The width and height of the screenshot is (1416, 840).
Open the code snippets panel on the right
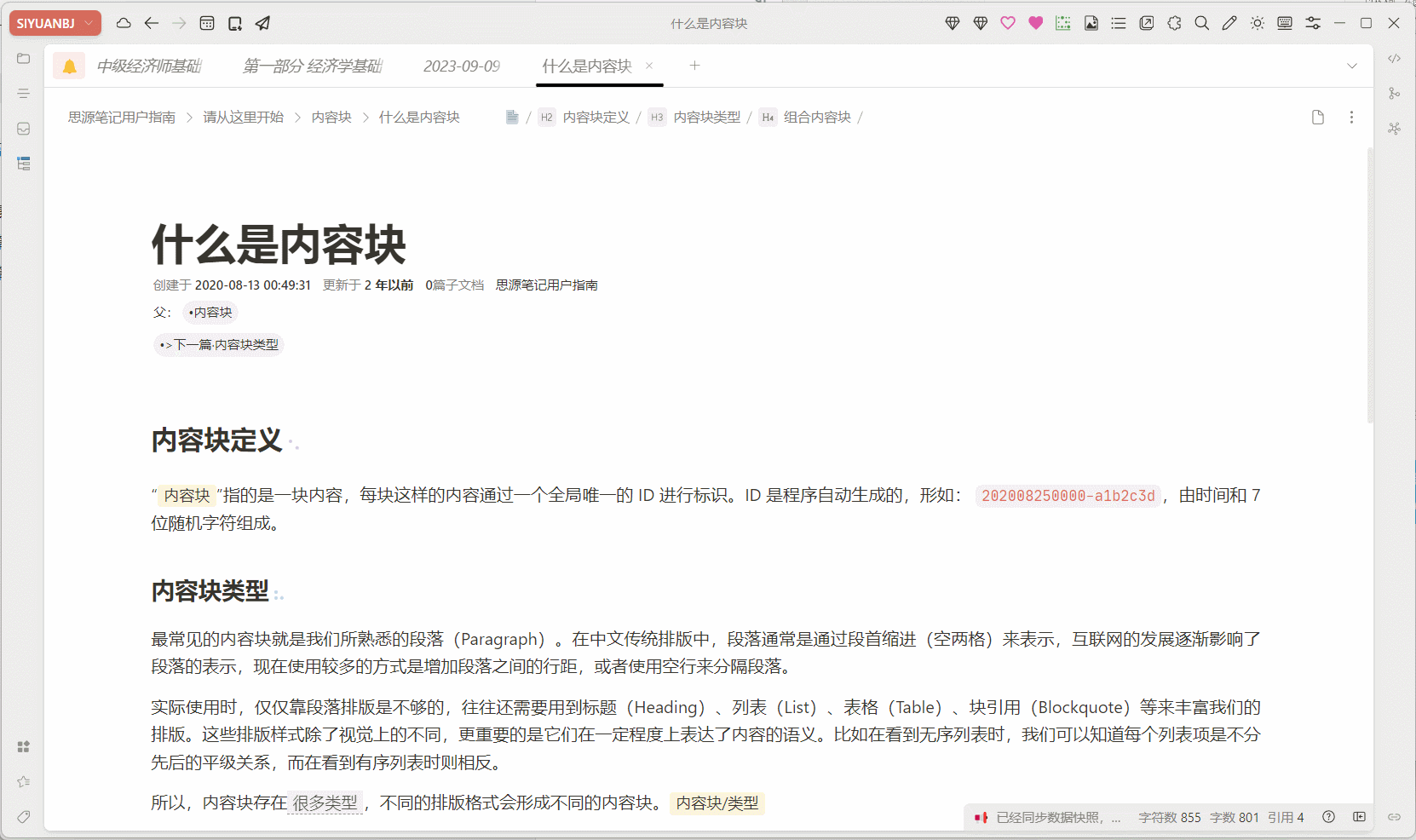1395,57
